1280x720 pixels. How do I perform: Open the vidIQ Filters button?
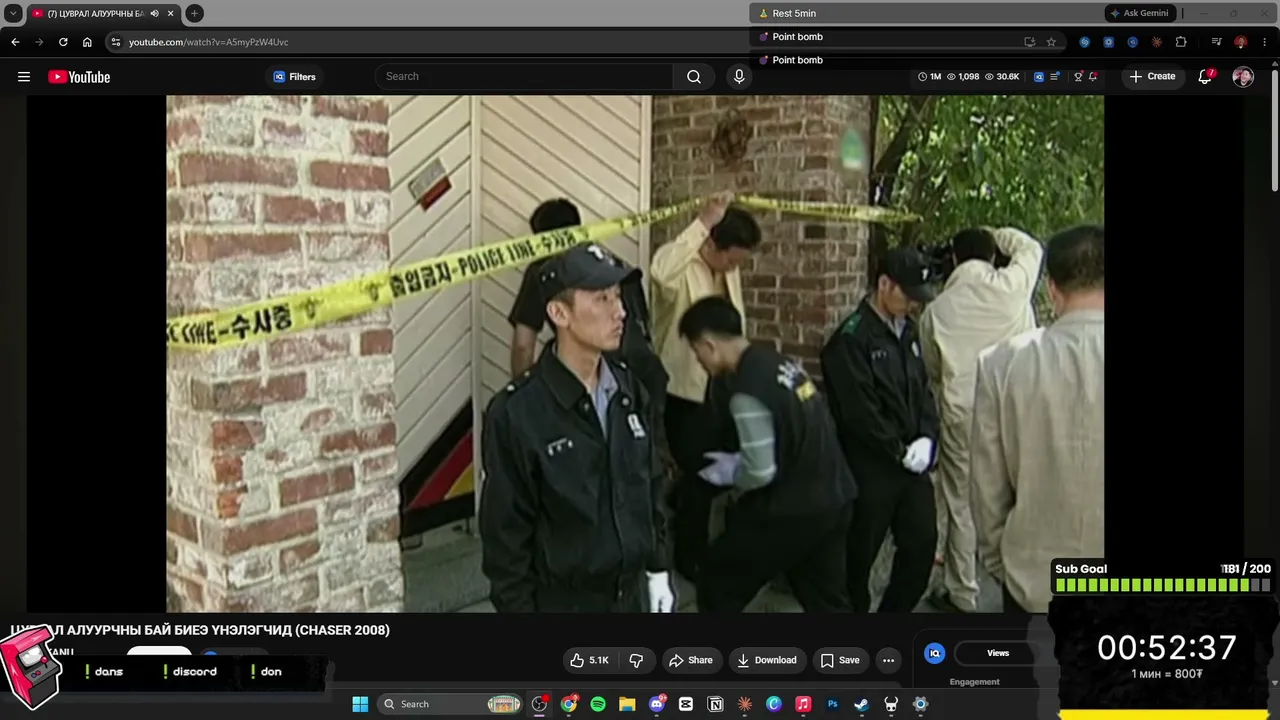[294, 77]
